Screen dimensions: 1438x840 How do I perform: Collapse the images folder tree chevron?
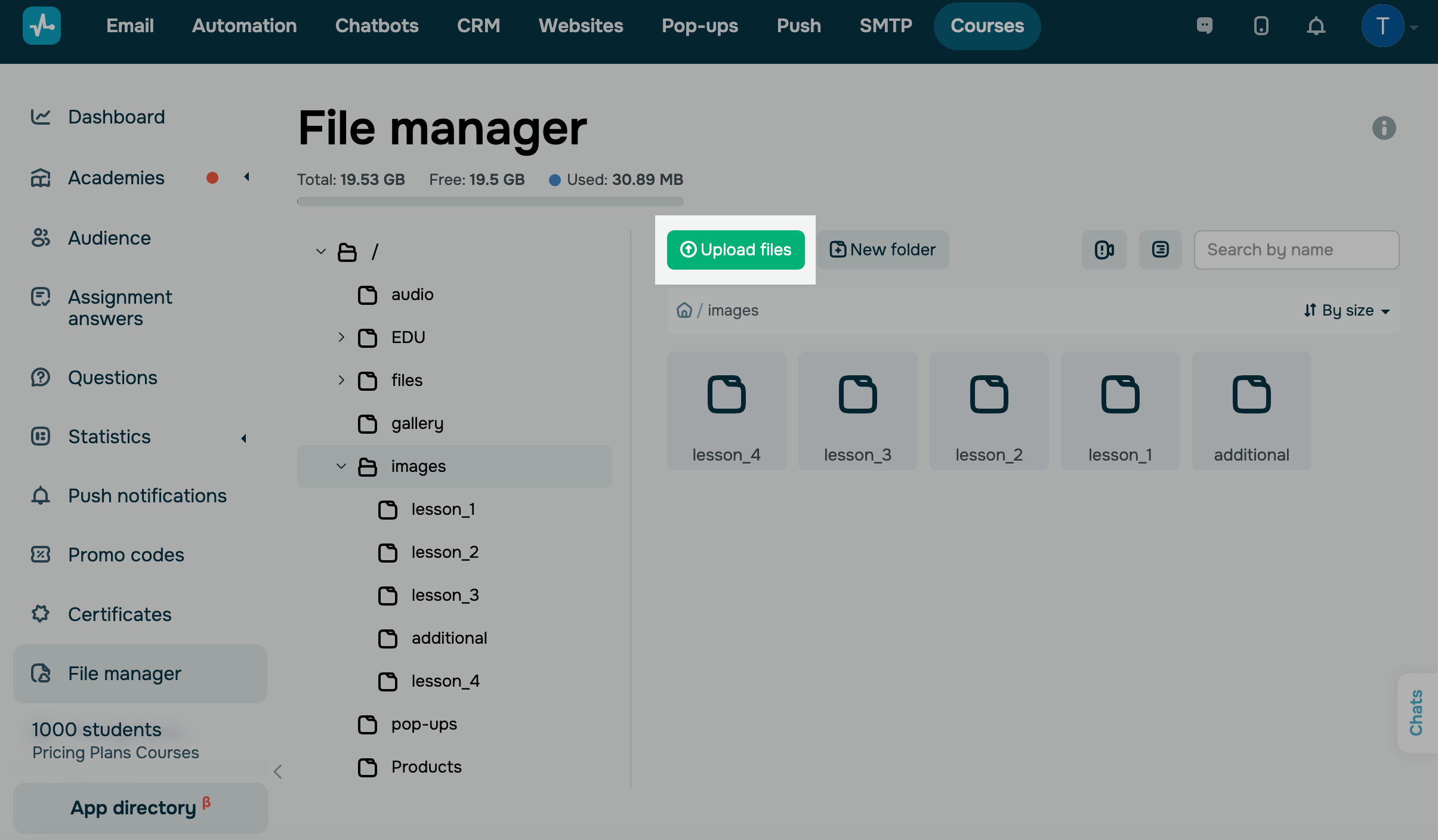[x=341, y=466]
